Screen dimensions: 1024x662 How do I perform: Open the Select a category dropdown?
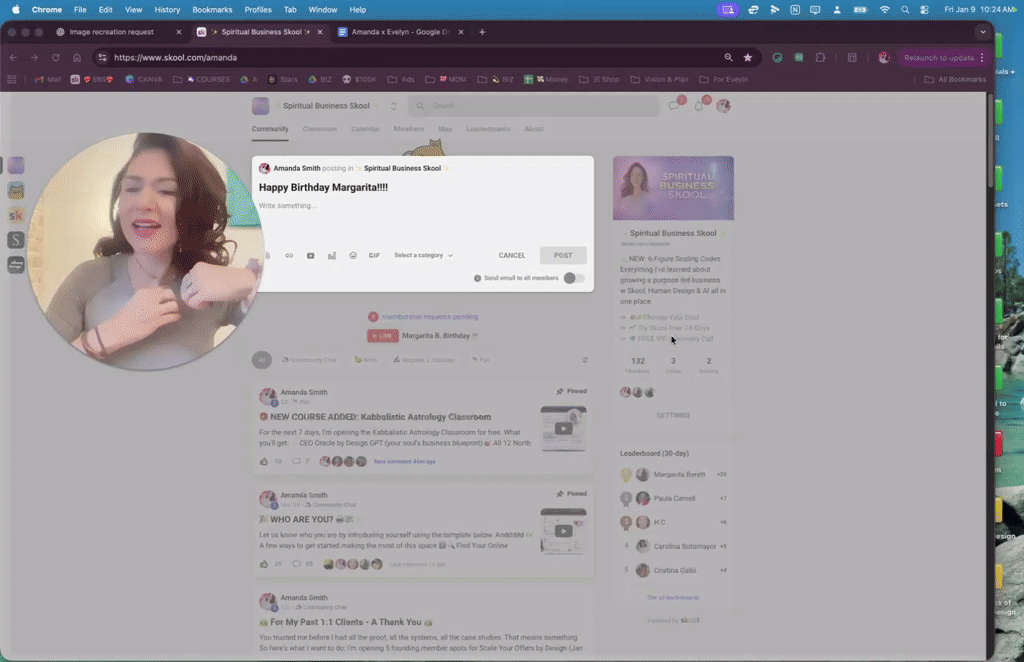pos(423,255)
